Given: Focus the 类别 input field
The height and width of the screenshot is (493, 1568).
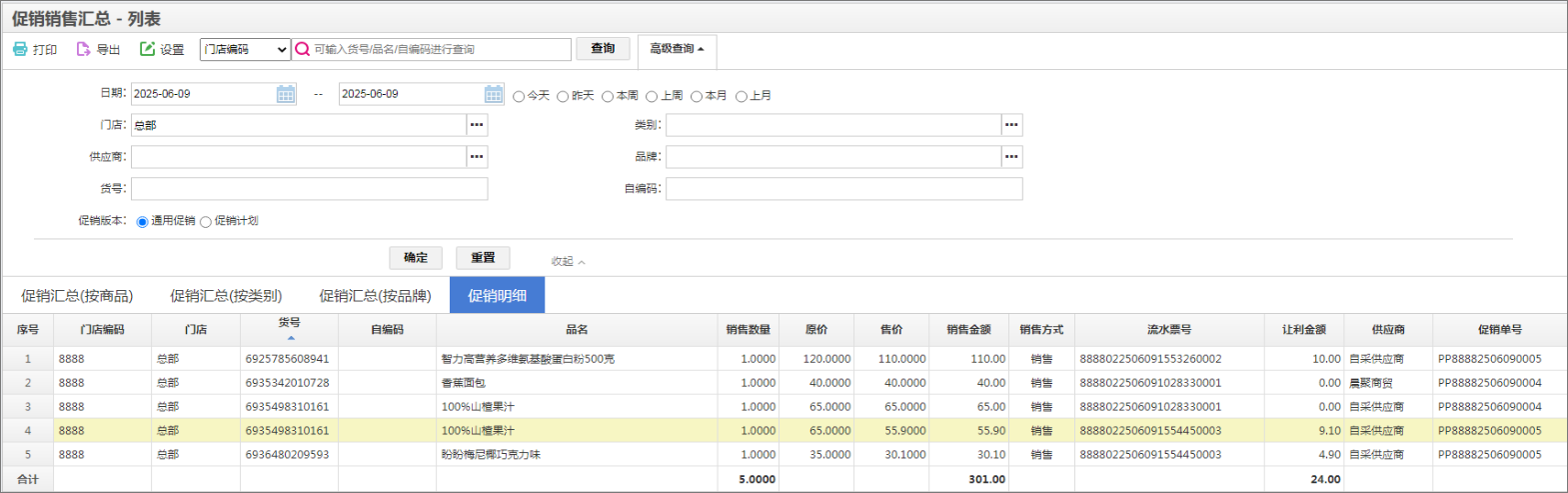Looking at the screenshot, I should tap(833, 125).
